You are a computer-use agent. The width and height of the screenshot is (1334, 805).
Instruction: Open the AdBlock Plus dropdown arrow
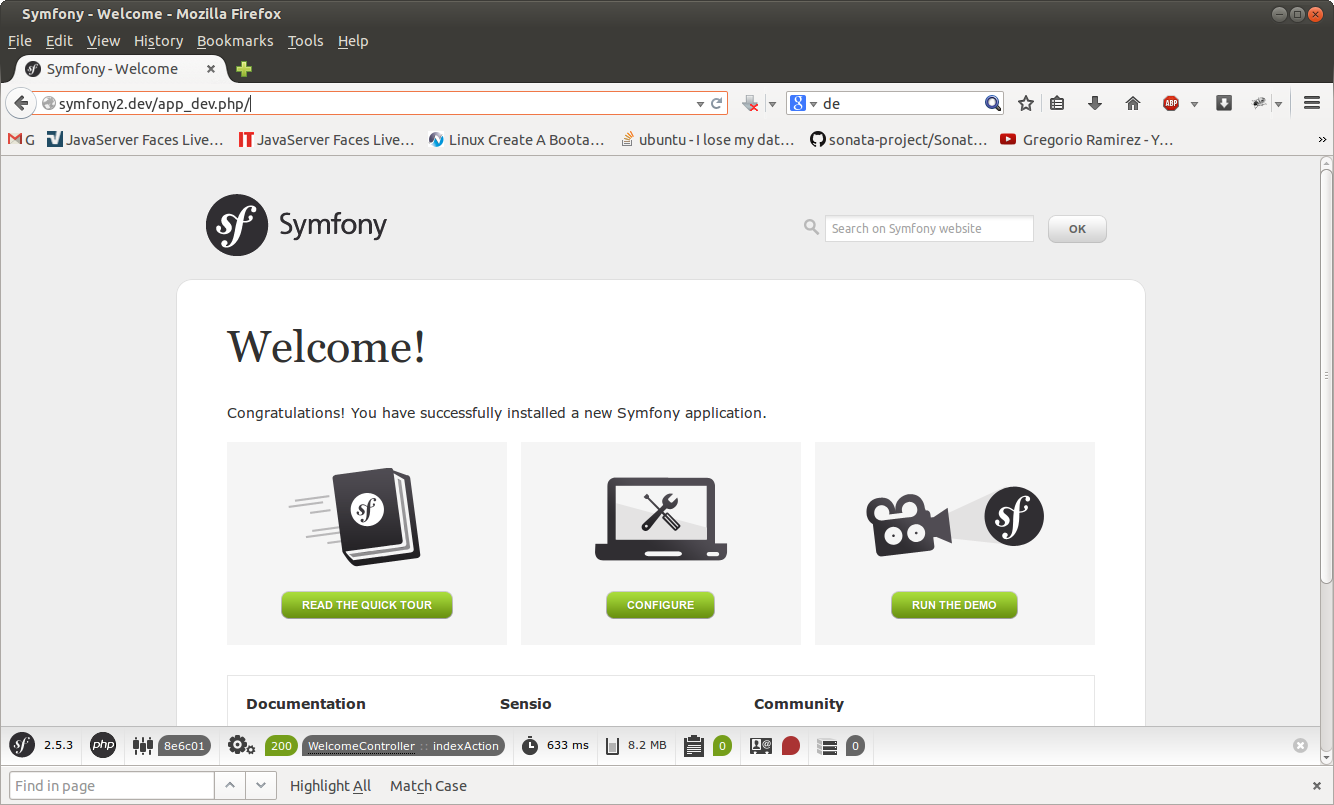(1195, 103)
